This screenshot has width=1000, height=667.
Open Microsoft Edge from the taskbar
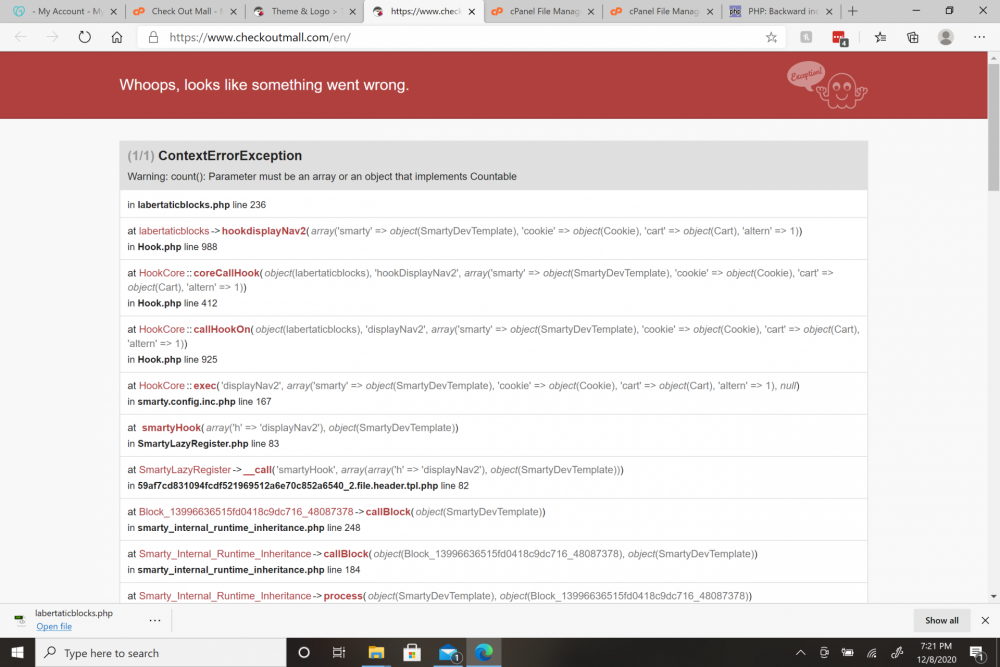(x=483, y=651)
